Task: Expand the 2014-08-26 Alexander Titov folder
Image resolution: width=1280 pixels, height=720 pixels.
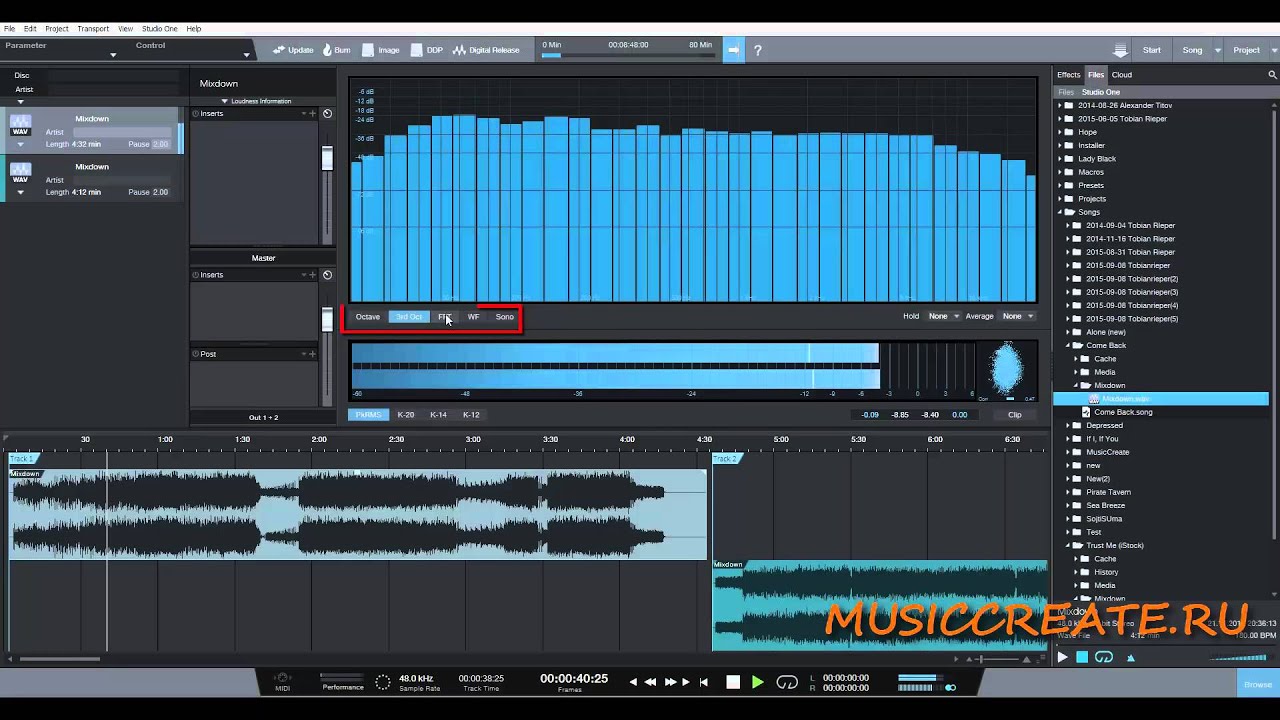Action: pyautogui.click(x=1060, y=105)
